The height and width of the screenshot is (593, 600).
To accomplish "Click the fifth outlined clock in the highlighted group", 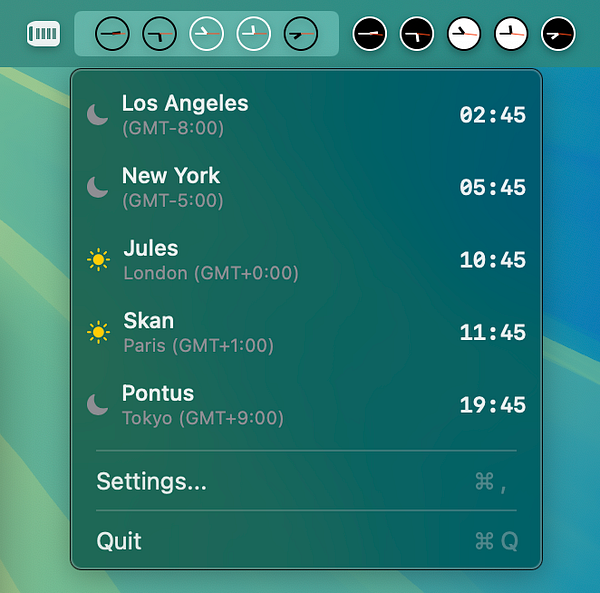I will coord(301,34).
